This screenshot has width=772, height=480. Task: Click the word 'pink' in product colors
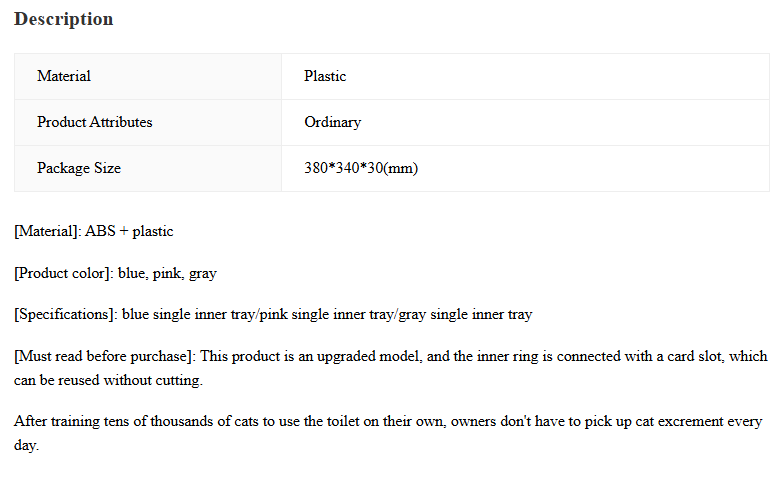click(168, 274)
